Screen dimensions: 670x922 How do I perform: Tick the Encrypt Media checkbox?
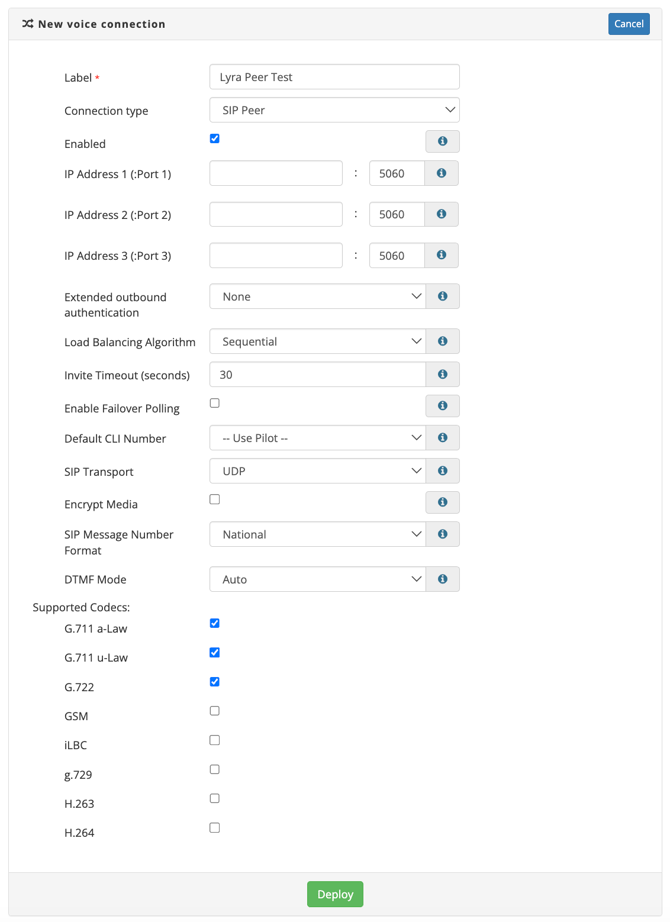215,500
